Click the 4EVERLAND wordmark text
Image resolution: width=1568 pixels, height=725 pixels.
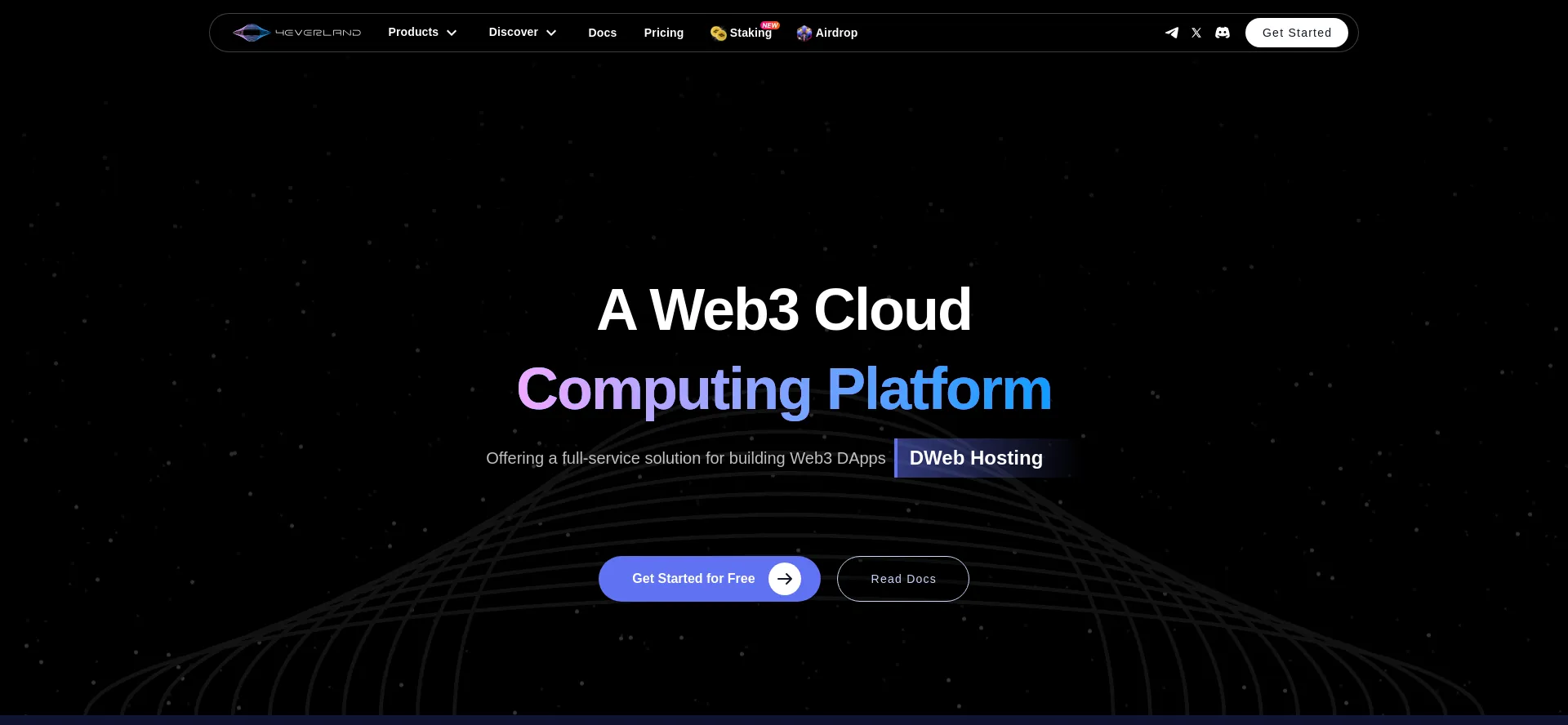coord(318,33)
